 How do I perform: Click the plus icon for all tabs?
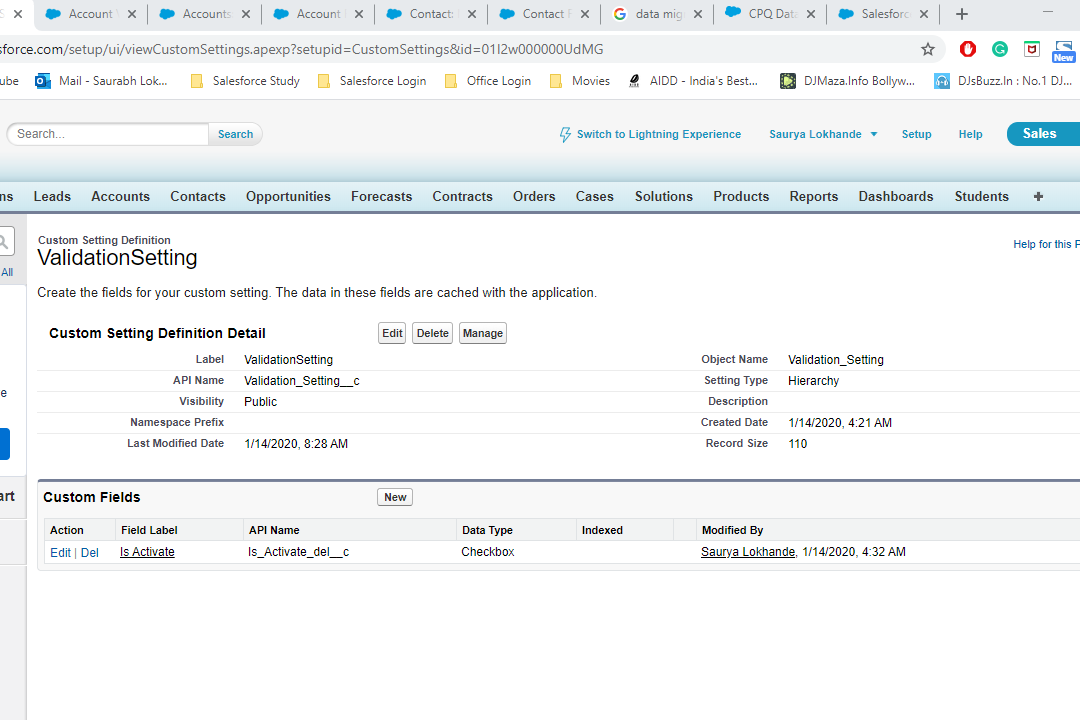(x=1038, y=196)
